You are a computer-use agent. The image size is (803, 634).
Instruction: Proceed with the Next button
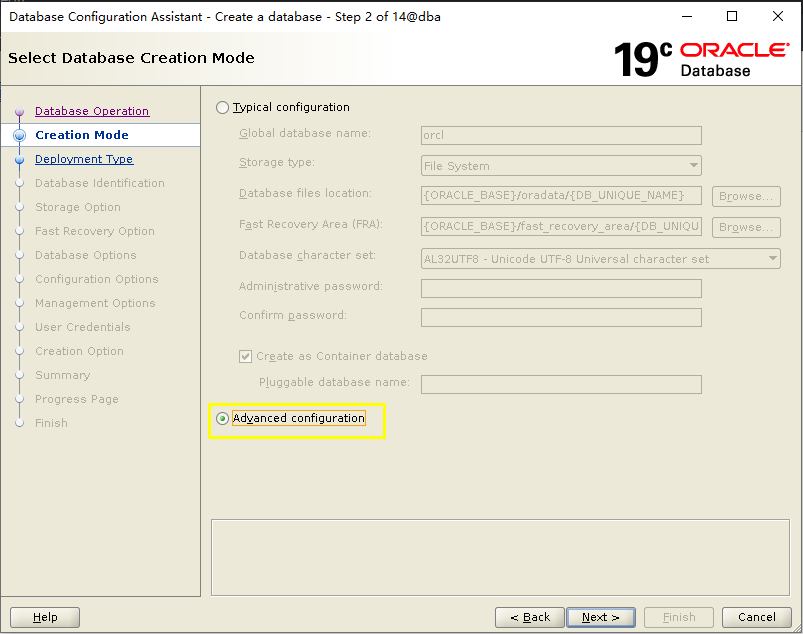point(601,617)
